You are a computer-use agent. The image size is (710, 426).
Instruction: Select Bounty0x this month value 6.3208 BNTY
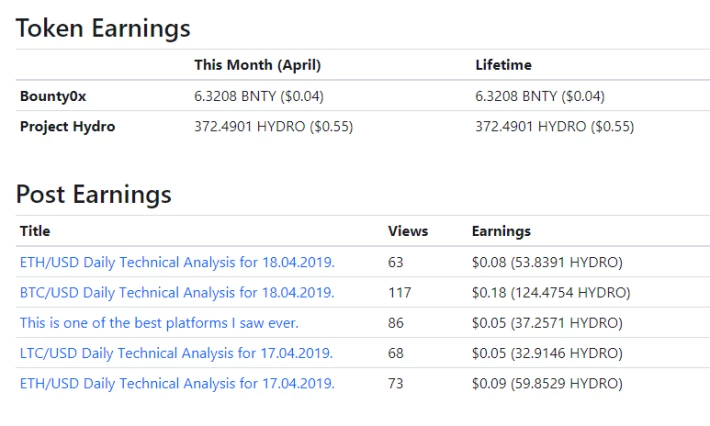(259, 96)
